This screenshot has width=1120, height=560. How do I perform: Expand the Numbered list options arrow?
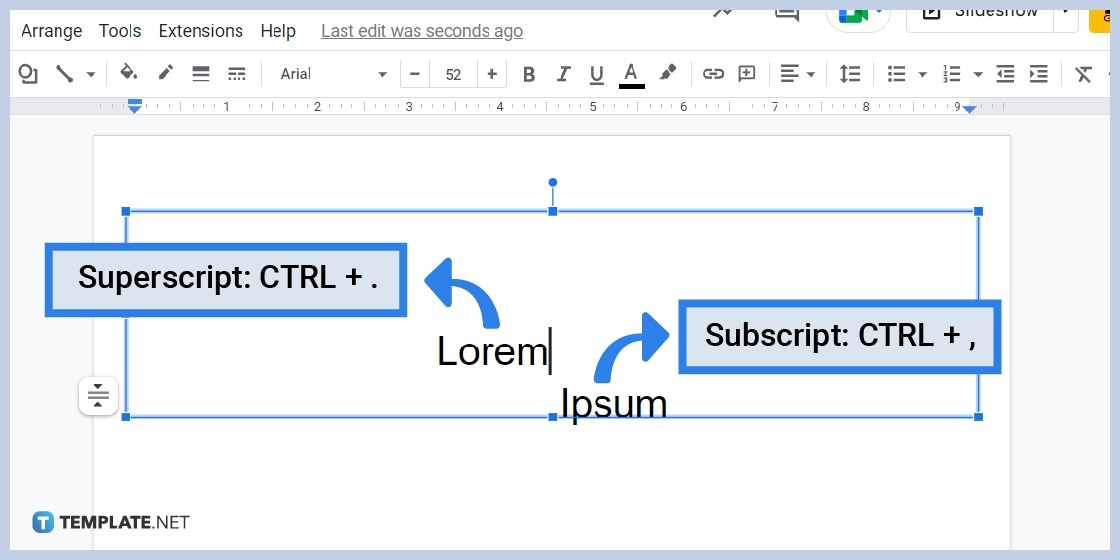point(978,74)
